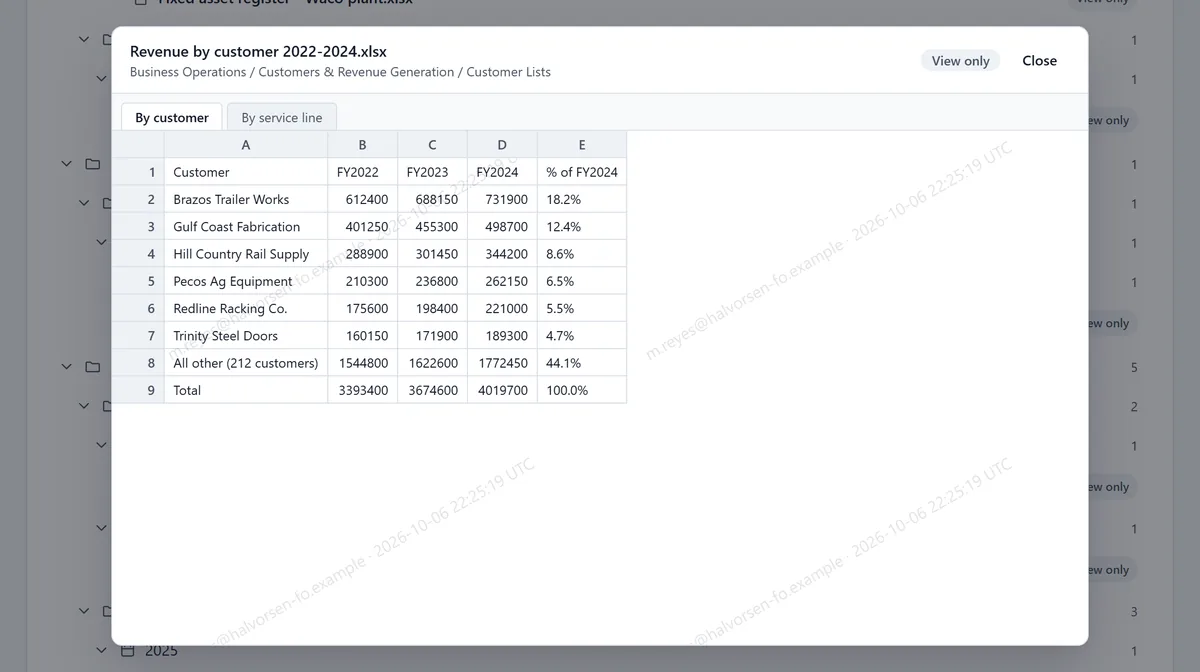Click Gulf Coast FY2023 value 455300
This screenshot has width=1200, height=672.
coord(433,227)
